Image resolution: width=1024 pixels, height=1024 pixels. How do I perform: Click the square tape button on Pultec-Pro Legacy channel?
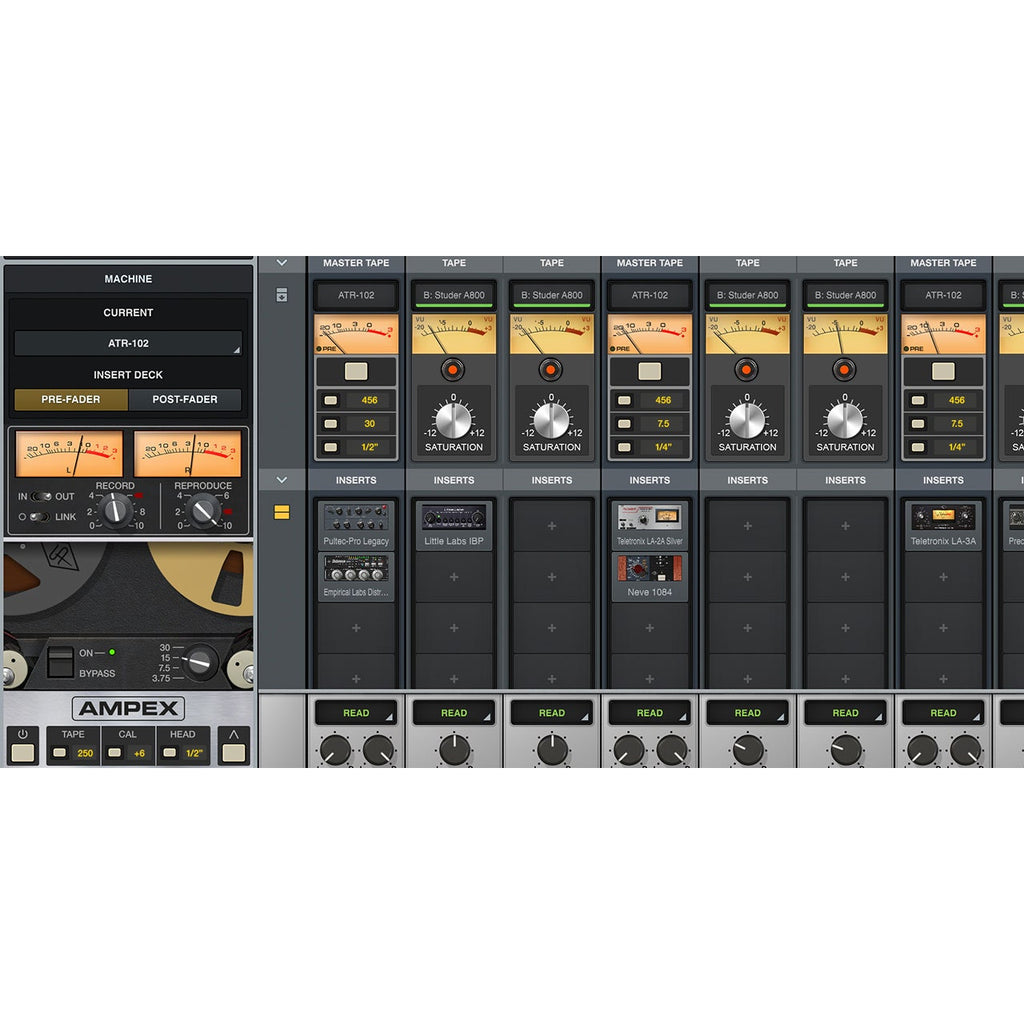(x=356, y=371)
